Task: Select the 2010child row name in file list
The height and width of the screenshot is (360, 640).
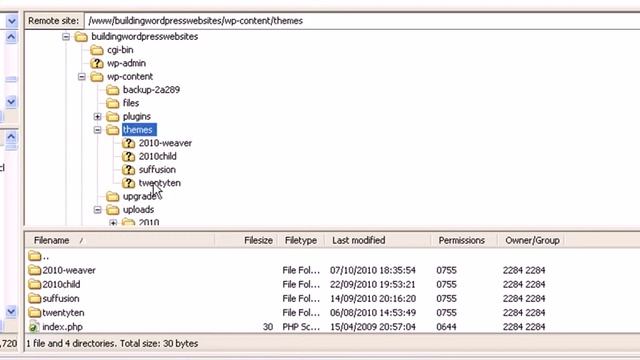Action: tap(61, 284)
